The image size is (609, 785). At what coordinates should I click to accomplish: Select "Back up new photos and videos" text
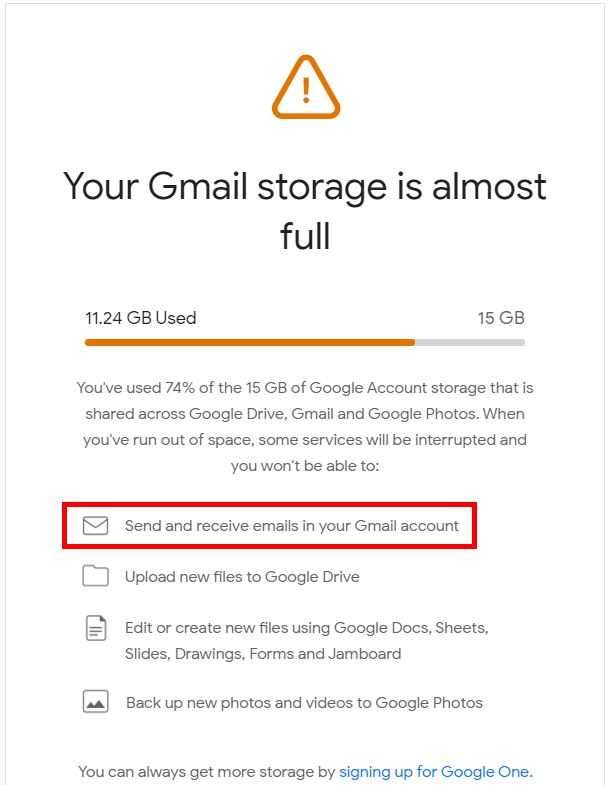pyautogui.click(x=304, y=702)
